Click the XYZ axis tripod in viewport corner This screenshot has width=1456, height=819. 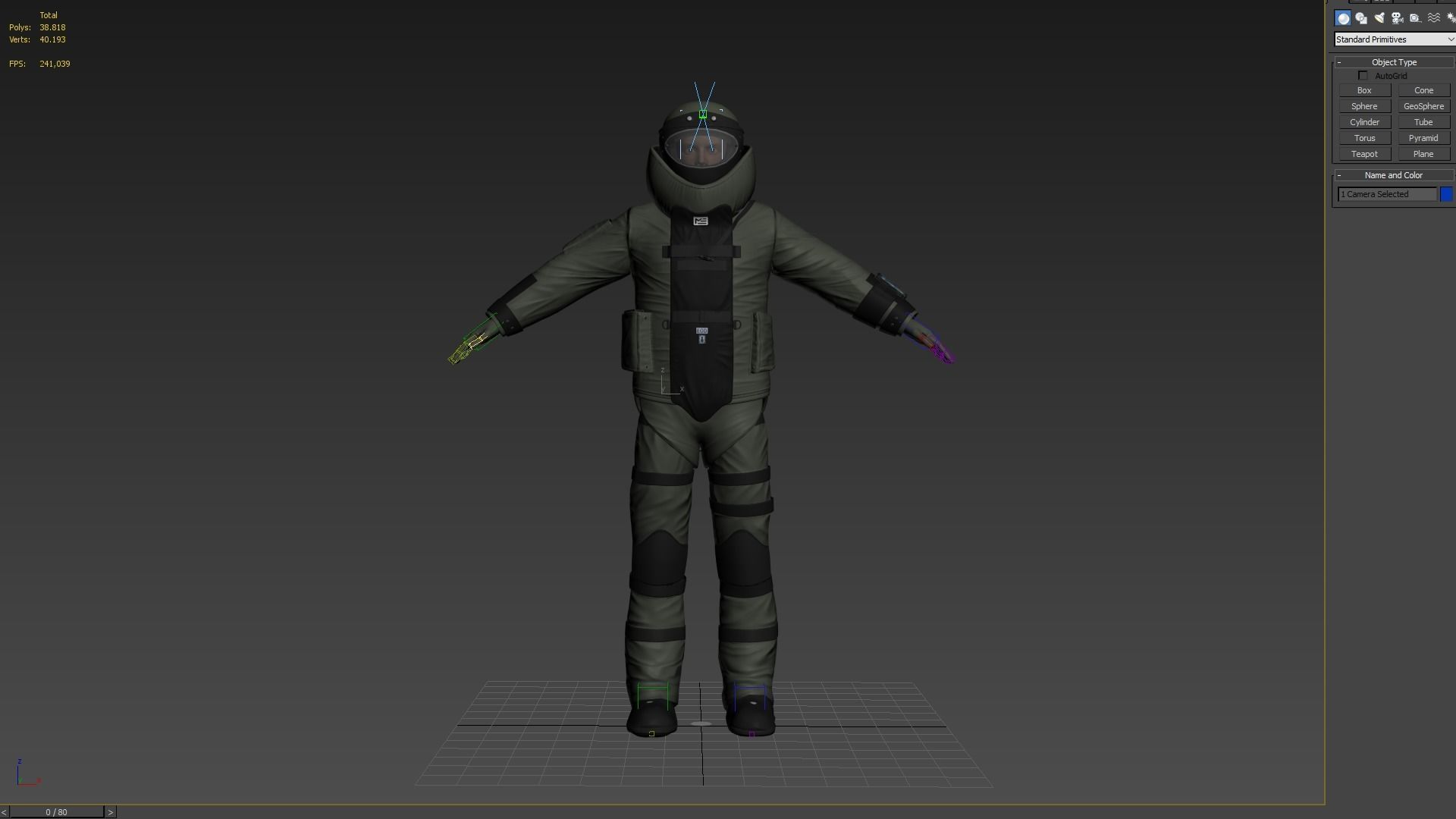28,773
